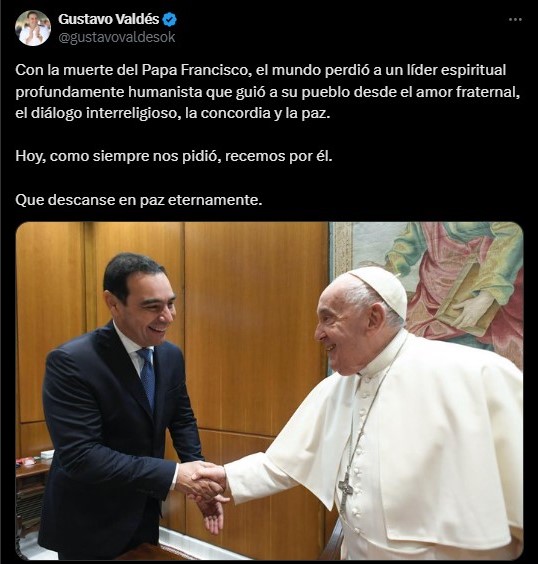The height and width of the screenshot is (564, 538).
Task: Open the three-dot more options menu
Action: pos(515,19)
